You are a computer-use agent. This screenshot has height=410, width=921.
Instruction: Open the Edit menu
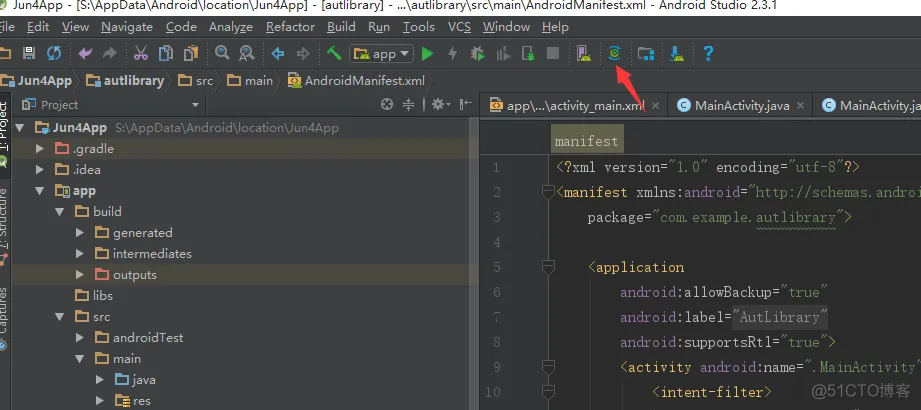[38, 27]
